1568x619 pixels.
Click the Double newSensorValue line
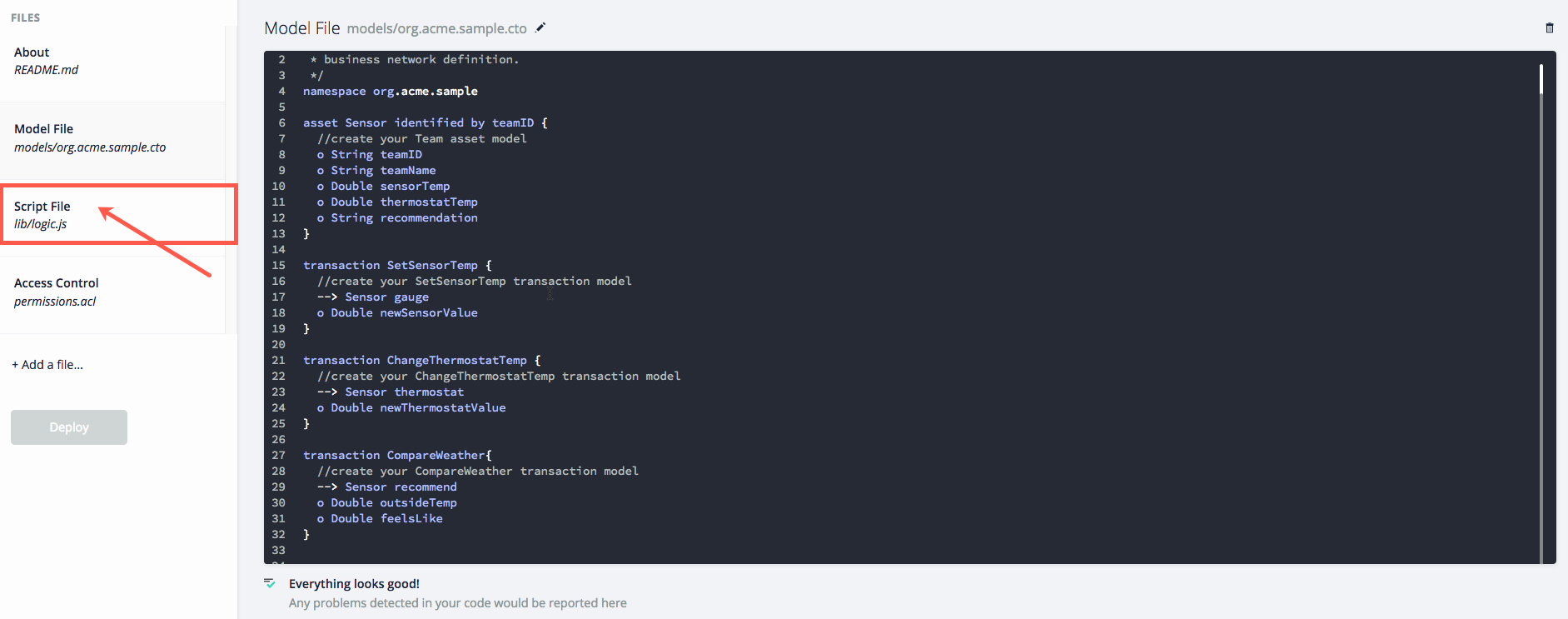pyautogui.click(x=397, y=312)
